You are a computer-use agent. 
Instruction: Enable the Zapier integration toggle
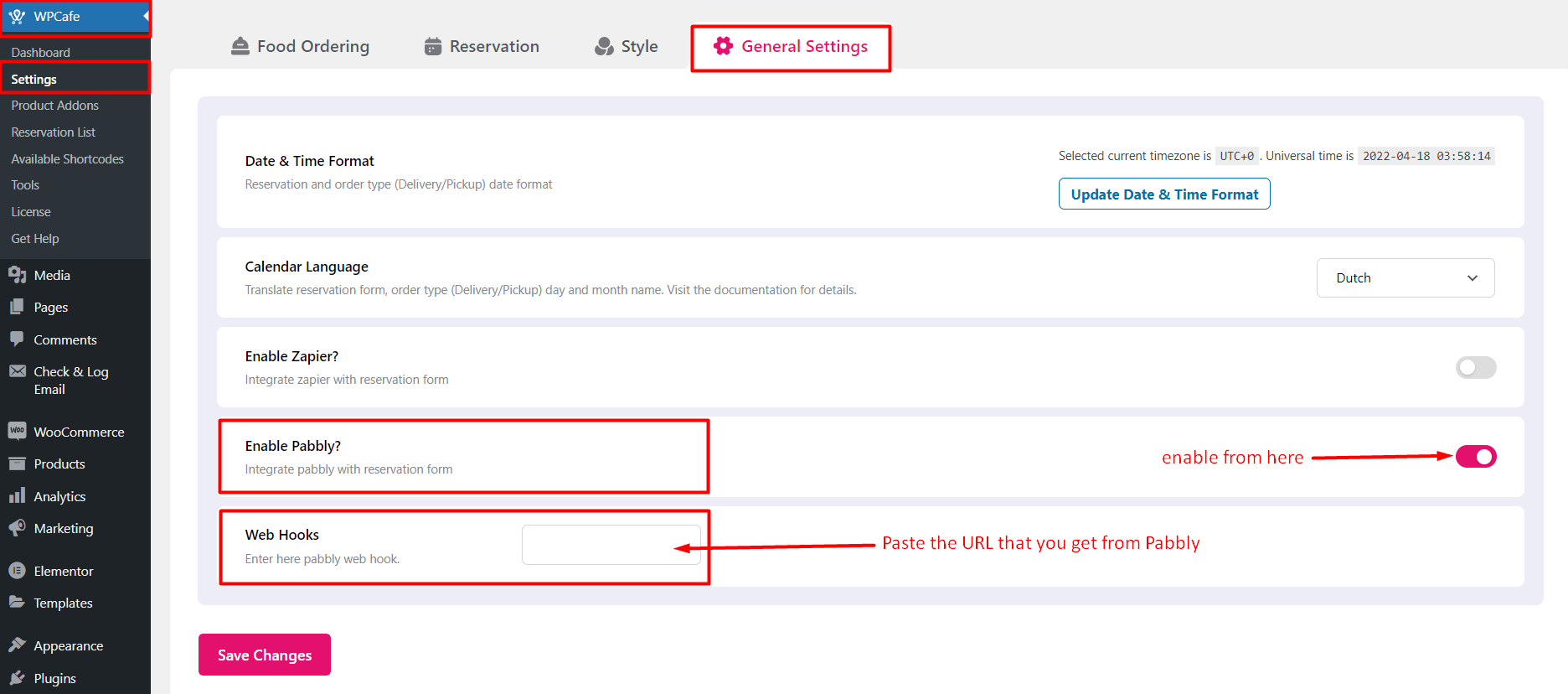point(1475,368)
